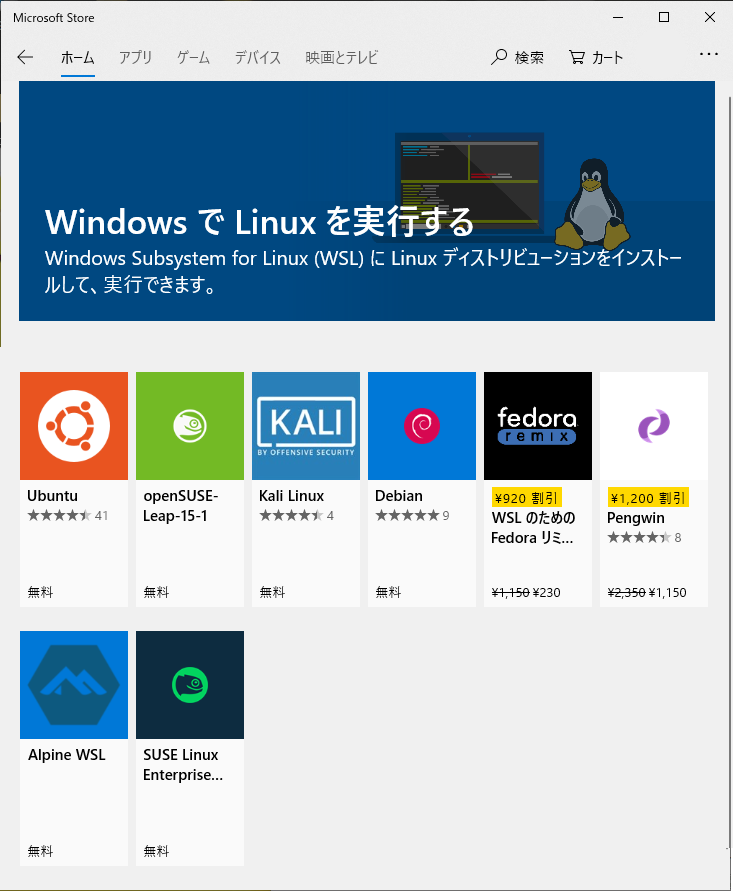The height and width of the screenshot is (891, 733).
Task: Open the Debian swirl app icon
Action: [x=422, y=426]
